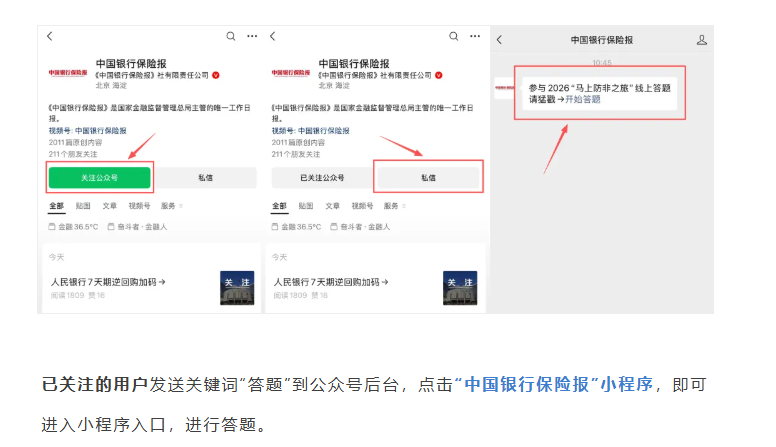Open article 人民银行7天期逆回购加码 on green-button screen
This screenshot has height=447, width=776.
point(108,282)
